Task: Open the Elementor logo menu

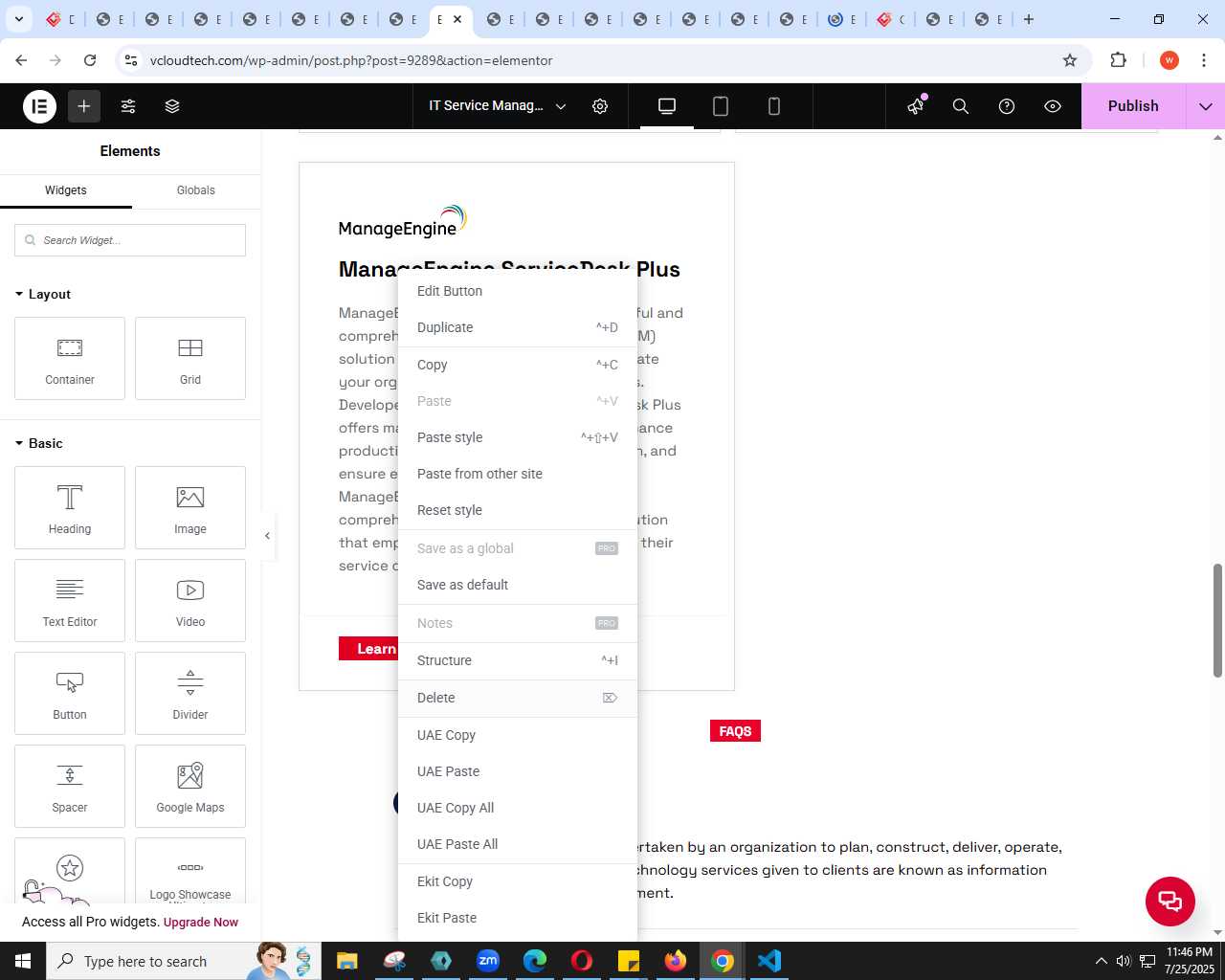Action: (40, 106)
